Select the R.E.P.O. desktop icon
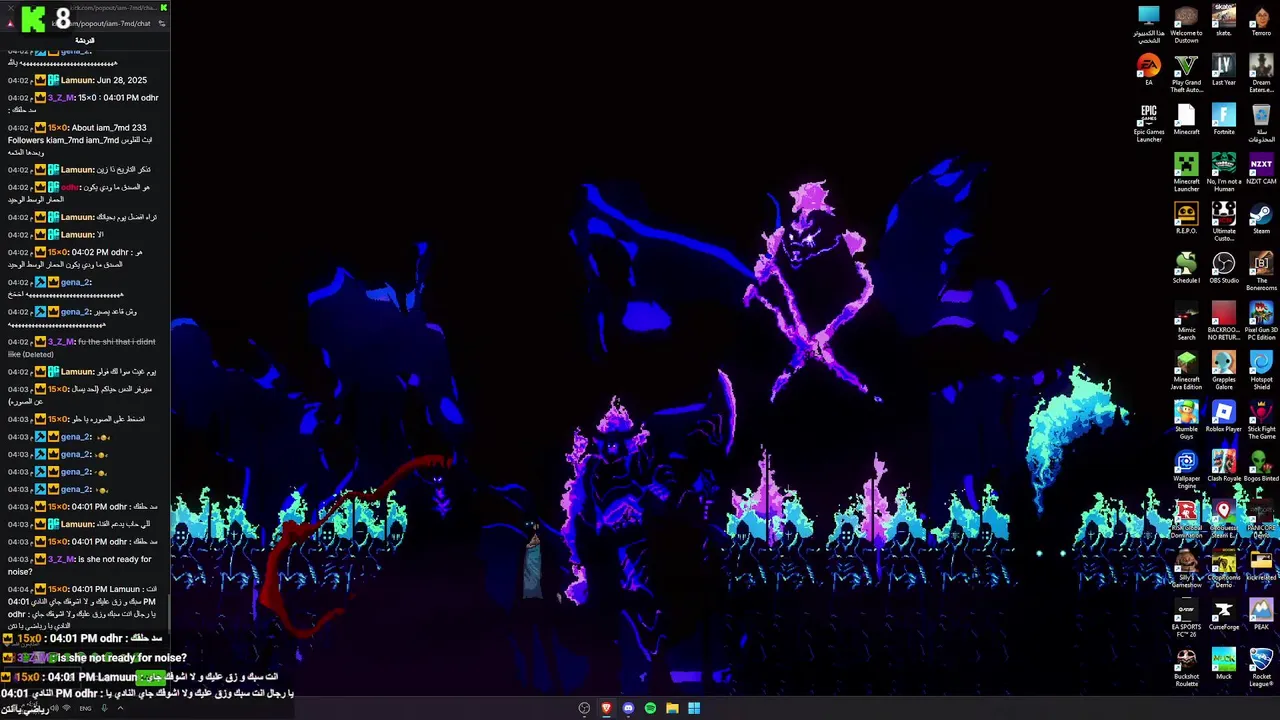 1186,218
